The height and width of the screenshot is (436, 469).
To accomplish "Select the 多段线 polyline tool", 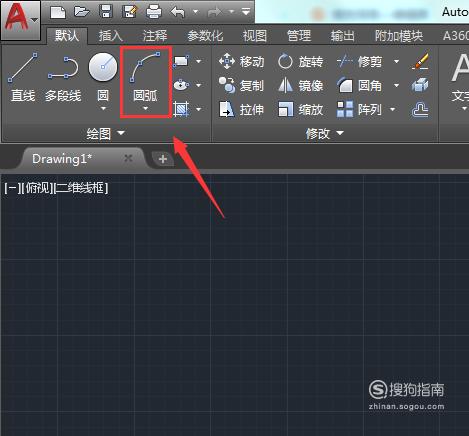I will (63, 77).
